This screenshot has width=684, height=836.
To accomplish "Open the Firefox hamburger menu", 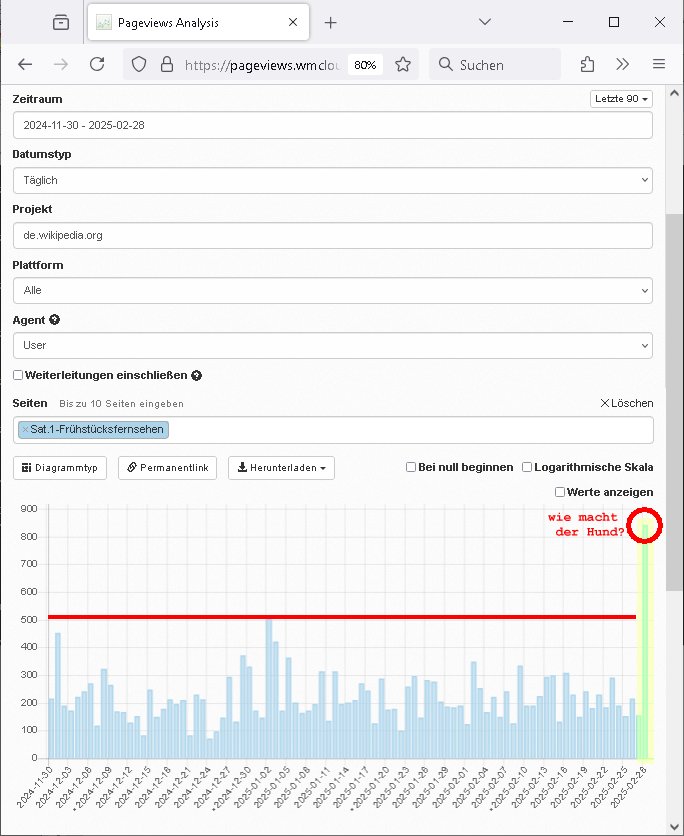I will (659, 65).
